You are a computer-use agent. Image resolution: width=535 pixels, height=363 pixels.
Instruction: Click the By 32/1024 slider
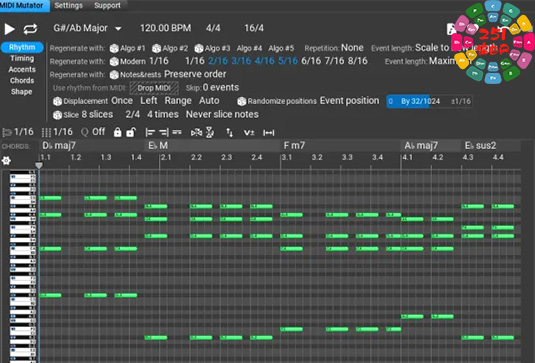pos(429,101)
